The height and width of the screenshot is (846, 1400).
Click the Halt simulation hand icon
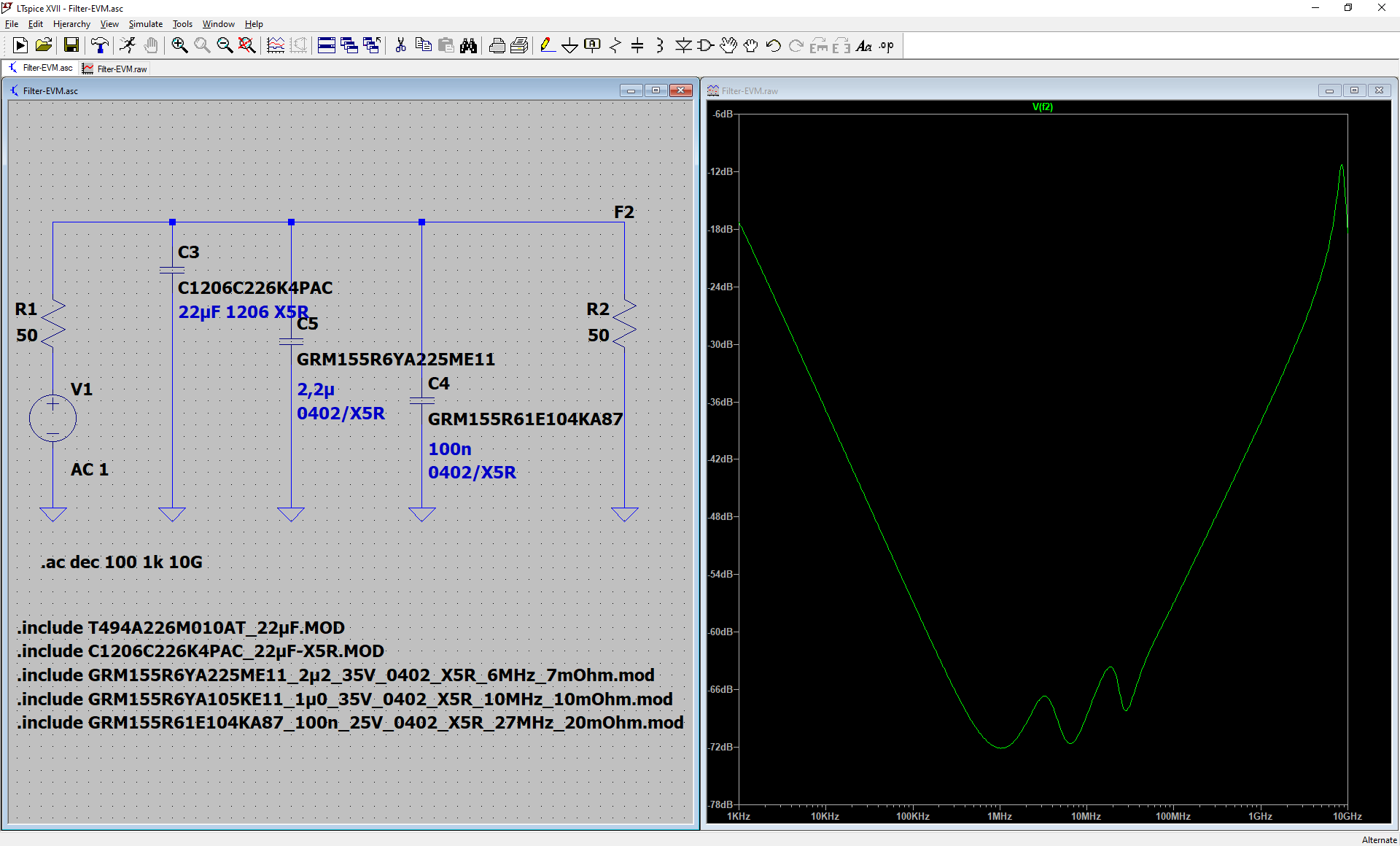(151, 46)
